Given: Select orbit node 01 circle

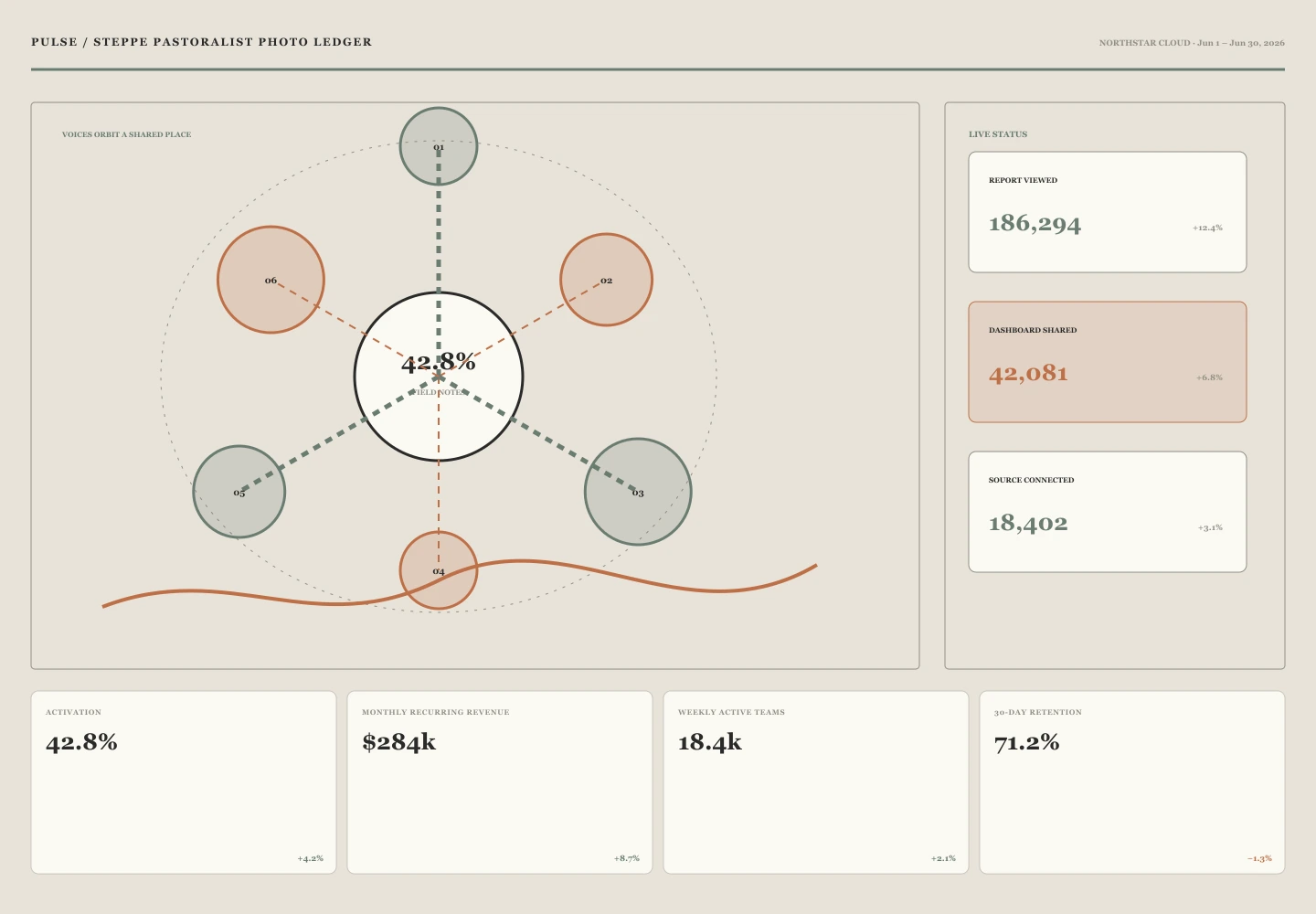Looking at the screenshot, I should pos(439,146).
